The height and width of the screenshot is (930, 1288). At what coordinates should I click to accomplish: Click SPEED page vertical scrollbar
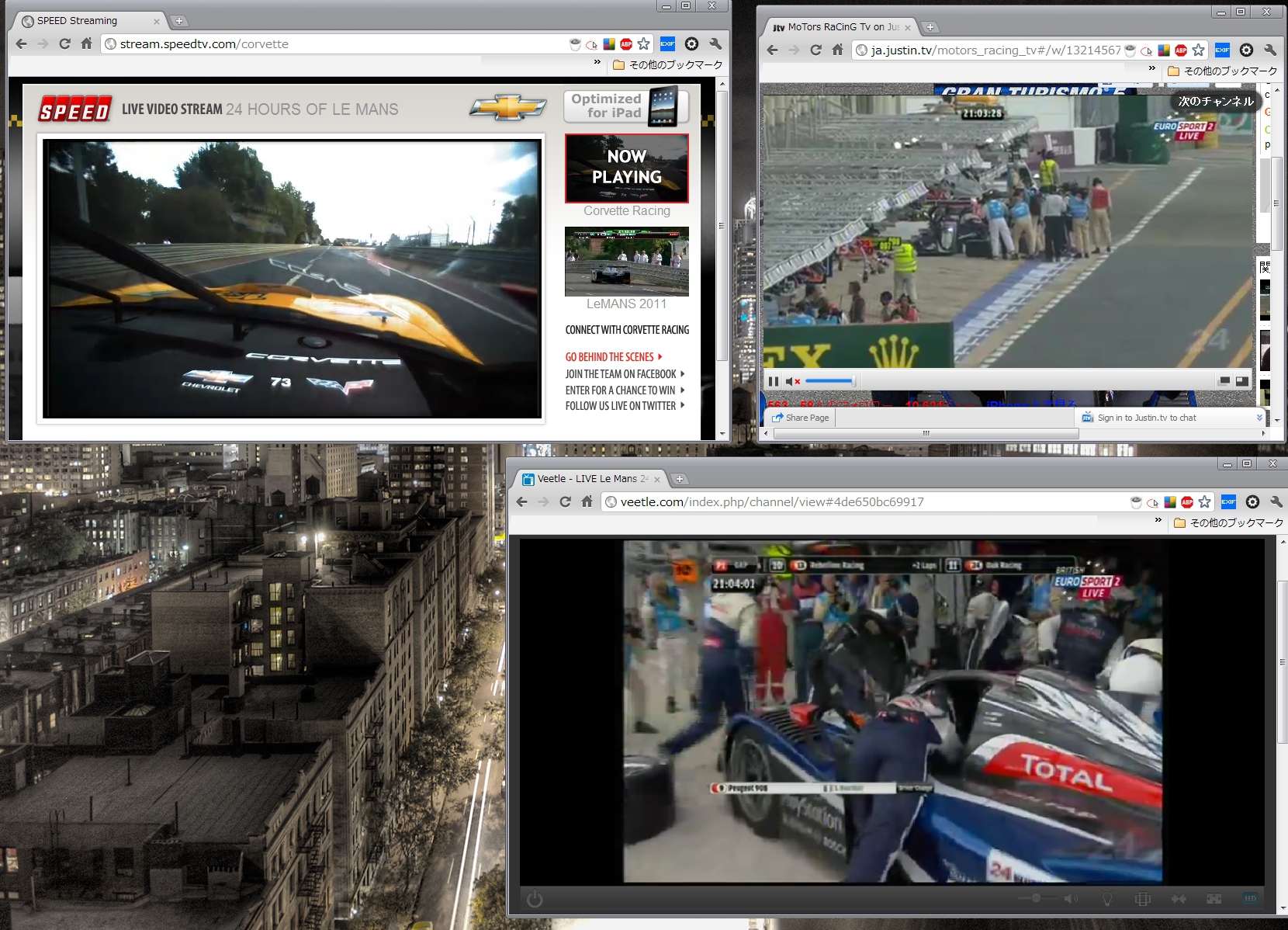722,225
